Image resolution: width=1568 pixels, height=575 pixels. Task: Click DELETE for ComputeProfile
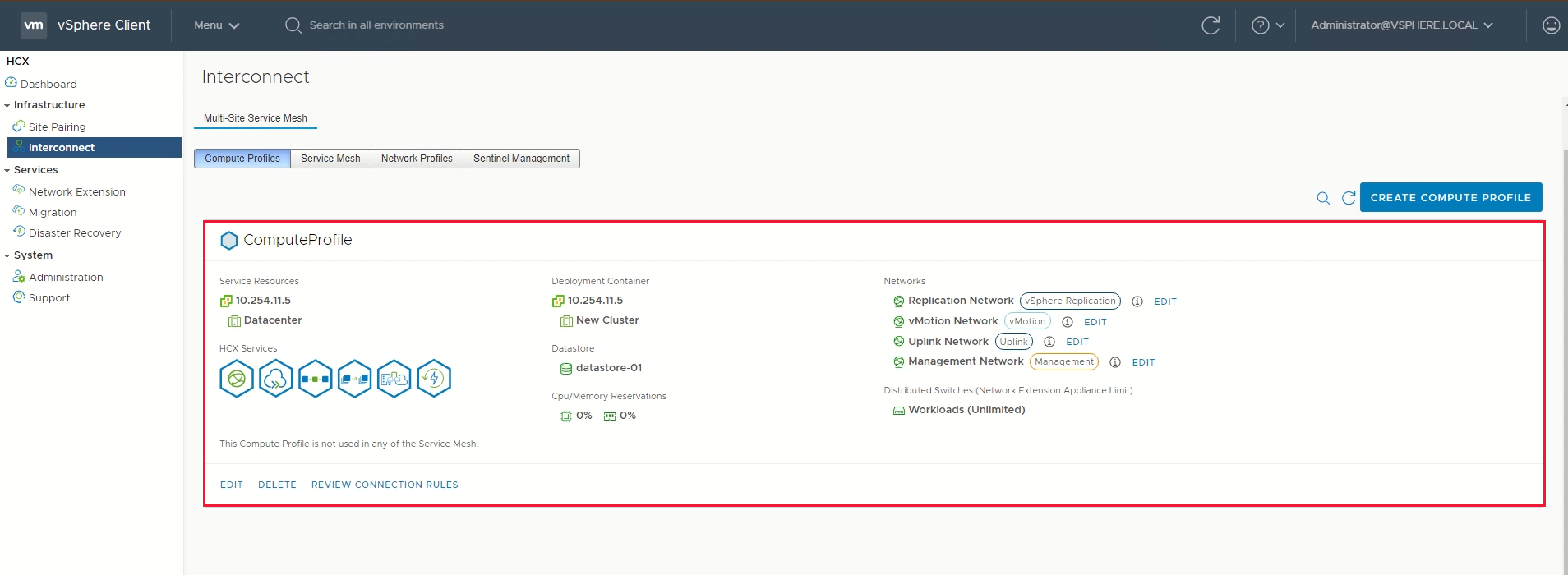[277, 485]
